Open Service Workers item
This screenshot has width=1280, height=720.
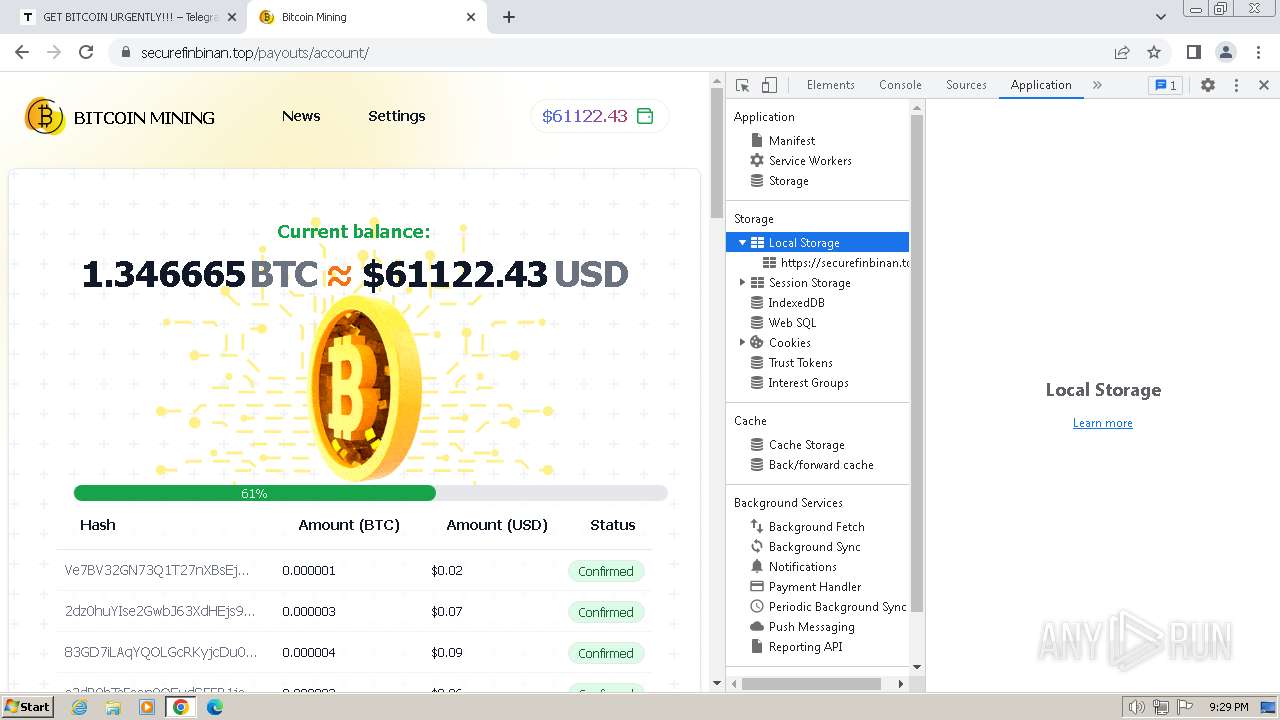pyautogui.click(x=810, y=161)
